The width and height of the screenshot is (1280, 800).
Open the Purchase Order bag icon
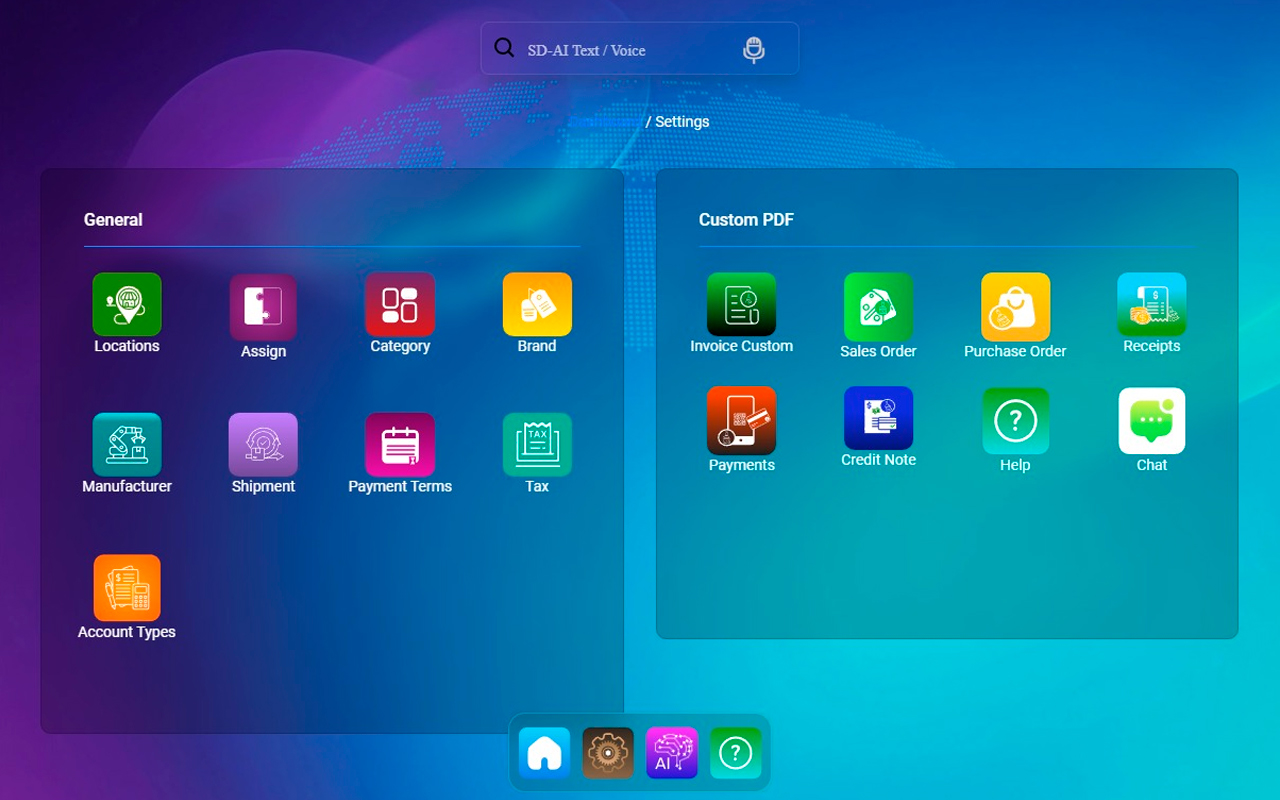[x=1015, y=306]
